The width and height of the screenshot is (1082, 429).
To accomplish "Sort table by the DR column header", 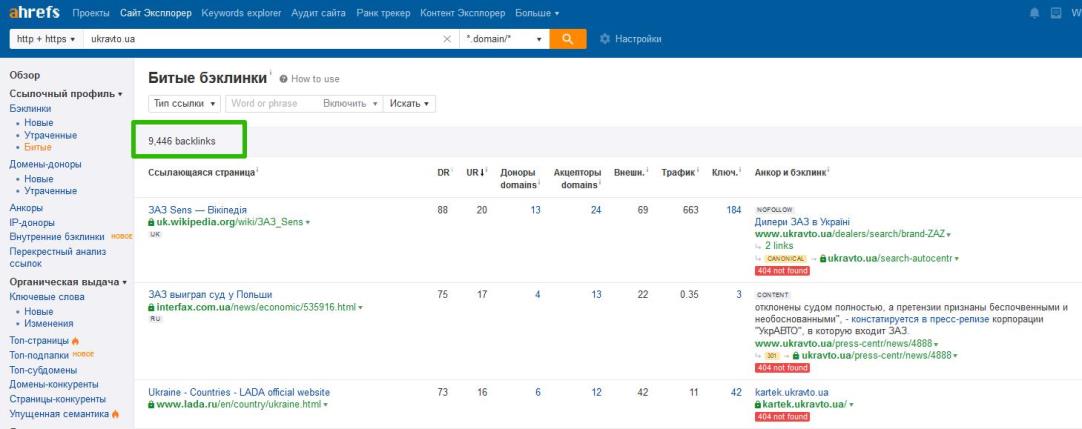I will pos(444,172).
